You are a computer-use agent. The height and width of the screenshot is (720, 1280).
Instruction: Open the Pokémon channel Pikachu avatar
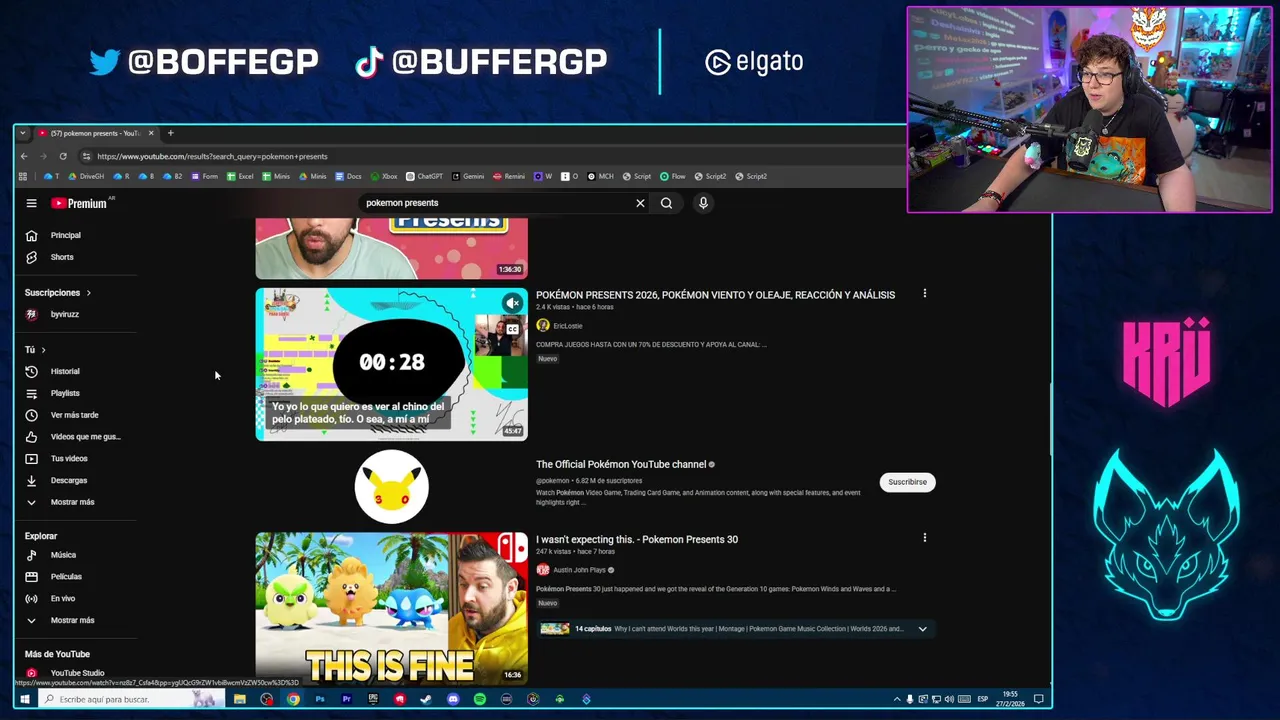(391, 487)
